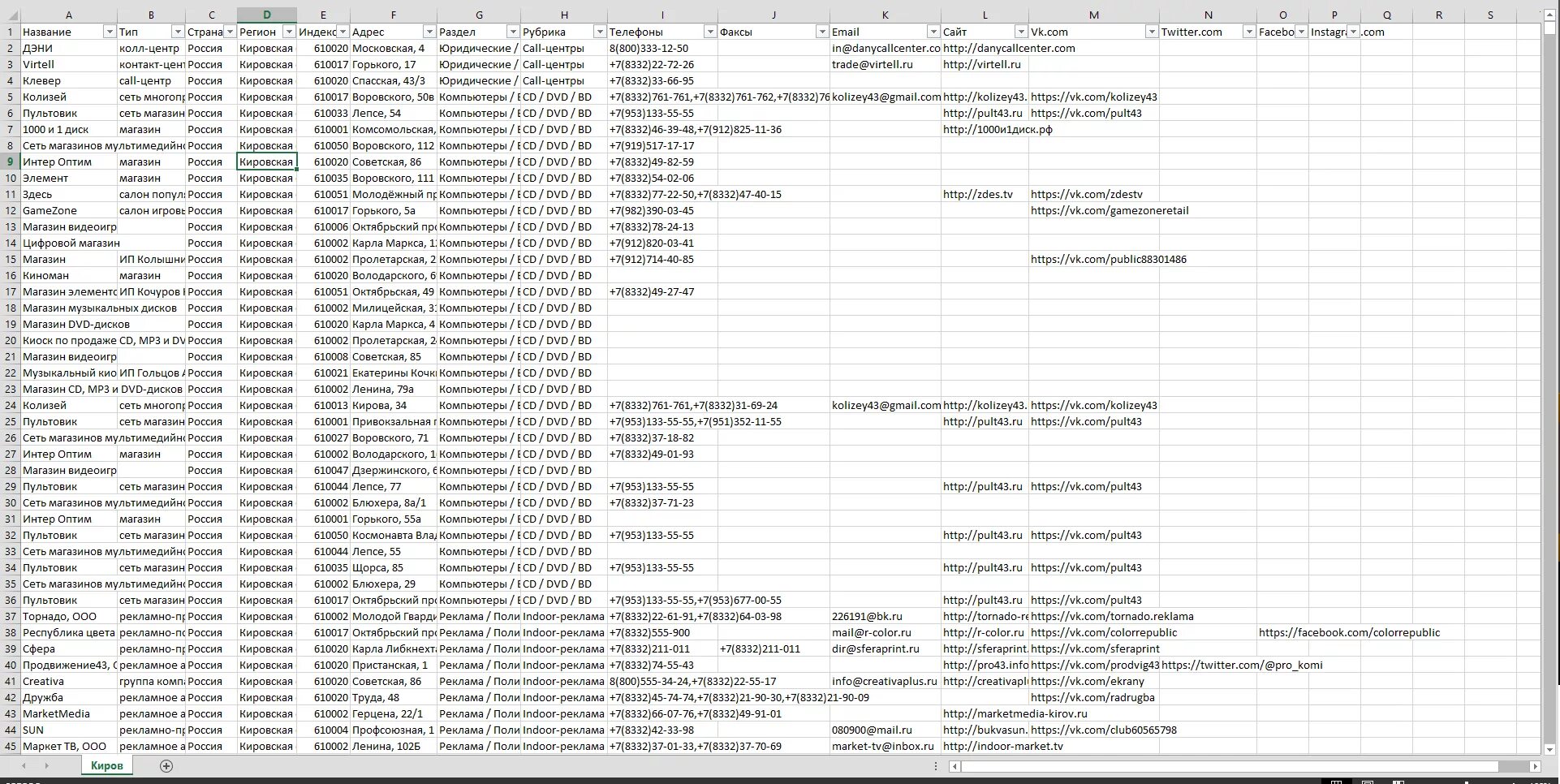Click cell with ДЭНИ name

pos(69,48)
